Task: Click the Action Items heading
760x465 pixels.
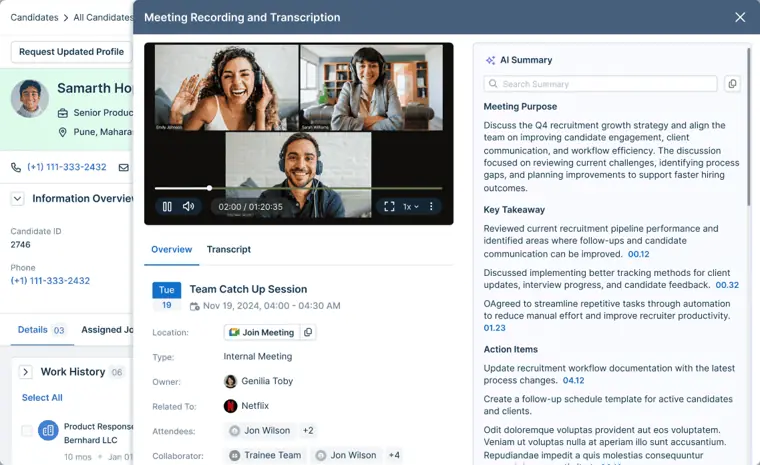Action: point(510,349)
